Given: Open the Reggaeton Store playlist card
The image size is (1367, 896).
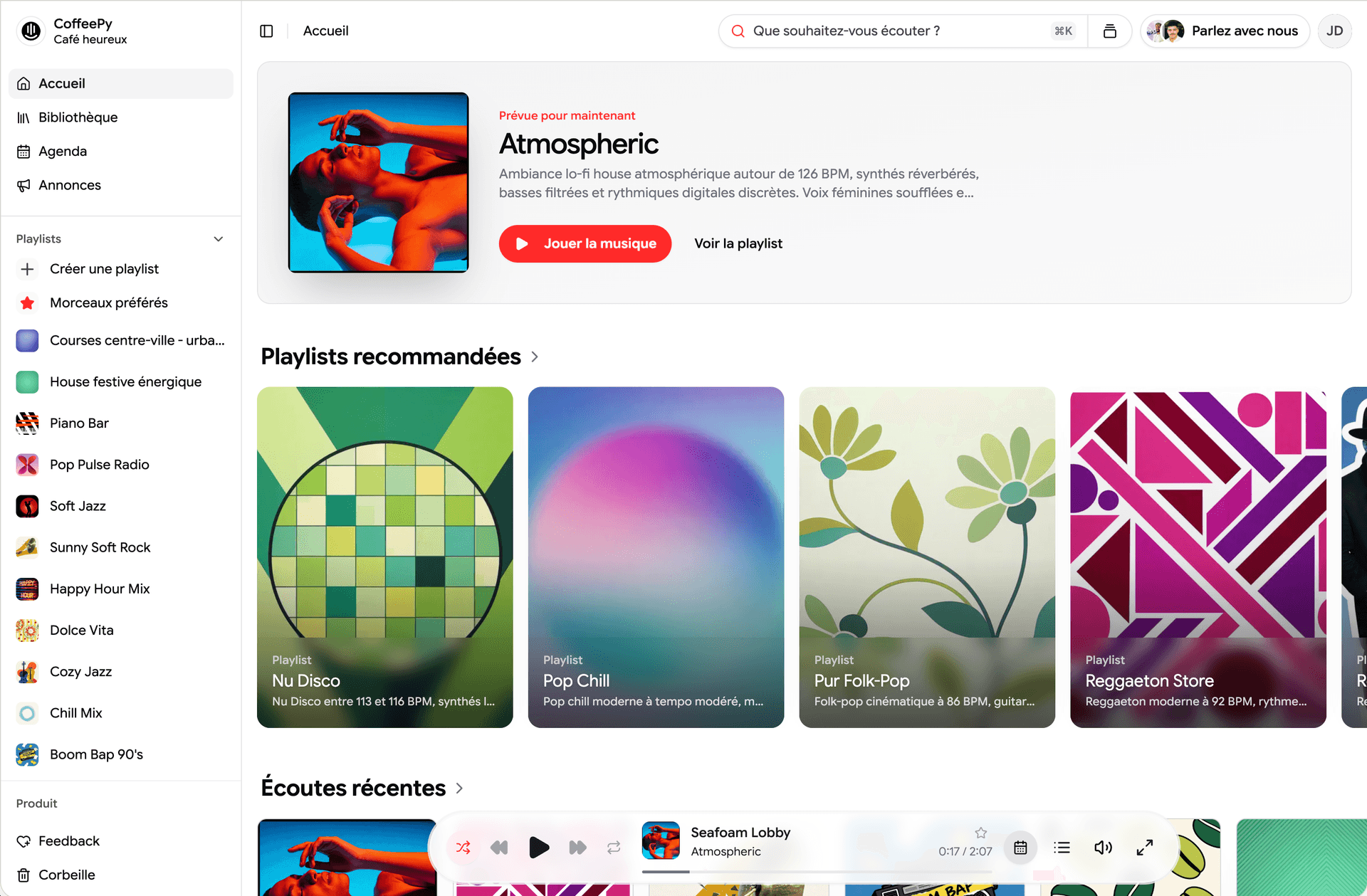Looking at the screenshot, I should pos(1198,557).
